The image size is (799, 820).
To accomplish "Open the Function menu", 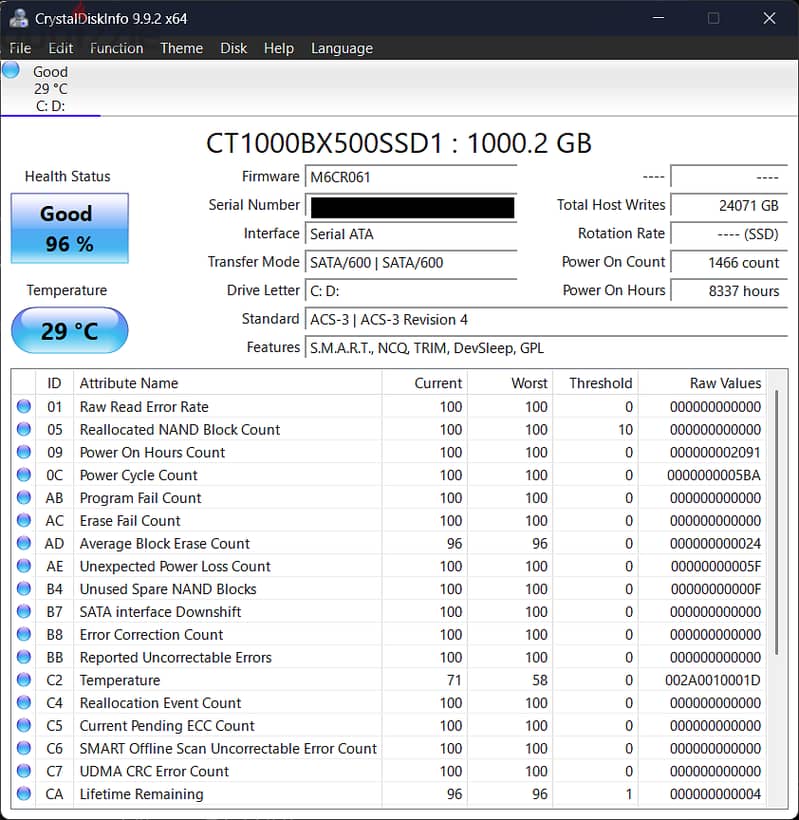I will point(117,48).
